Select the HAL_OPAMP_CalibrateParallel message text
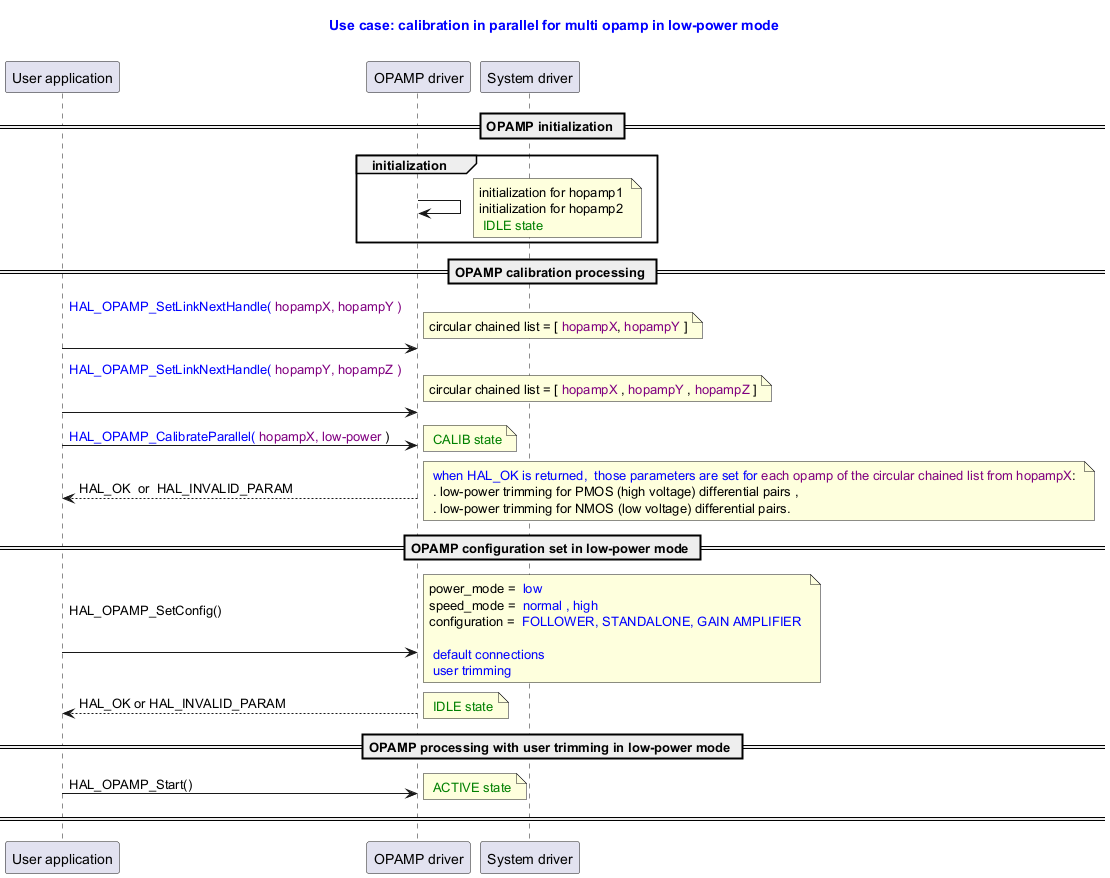1110x878 pixels. (229, 436)
